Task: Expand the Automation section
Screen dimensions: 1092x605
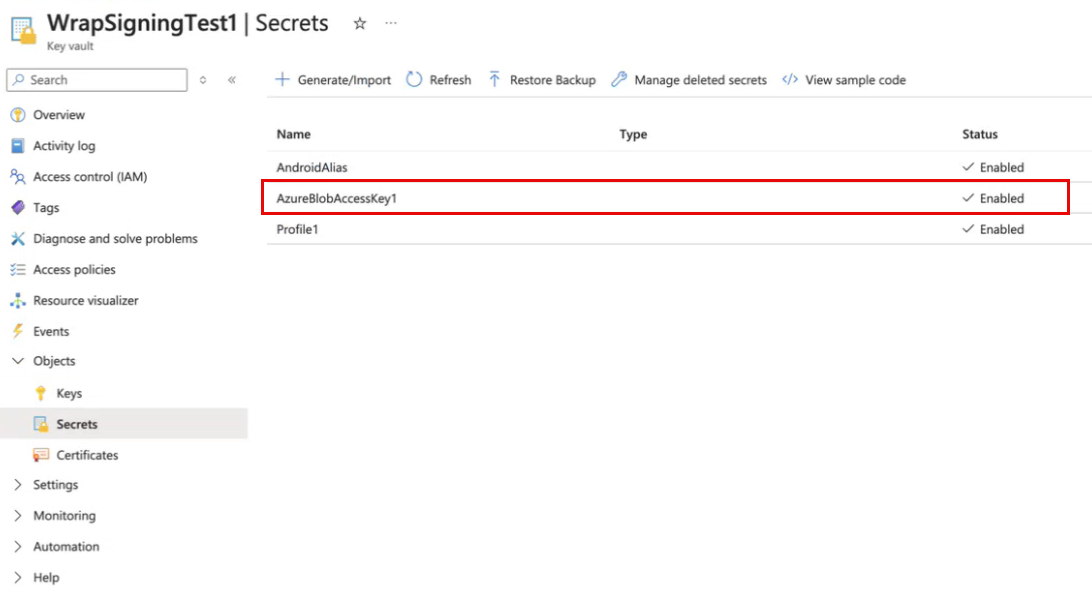Action: click(17, 547)
